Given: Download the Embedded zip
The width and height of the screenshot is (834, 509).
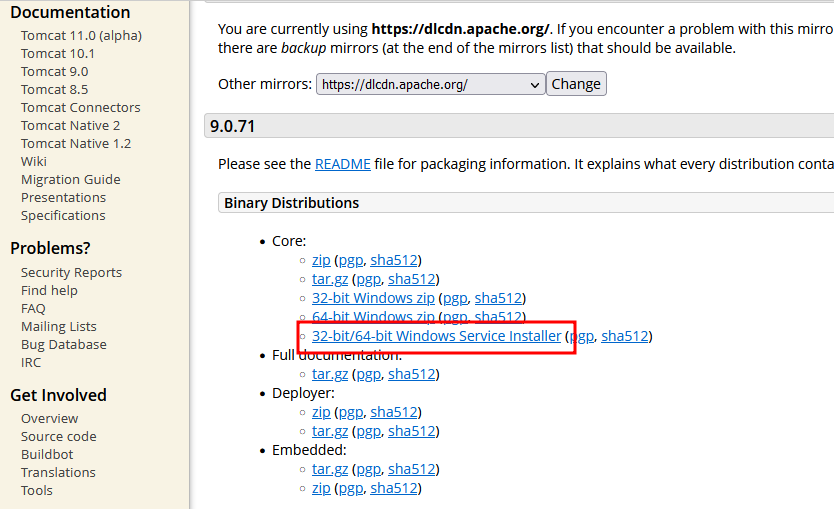Looking at the screenshot, I should coord(321,489).
